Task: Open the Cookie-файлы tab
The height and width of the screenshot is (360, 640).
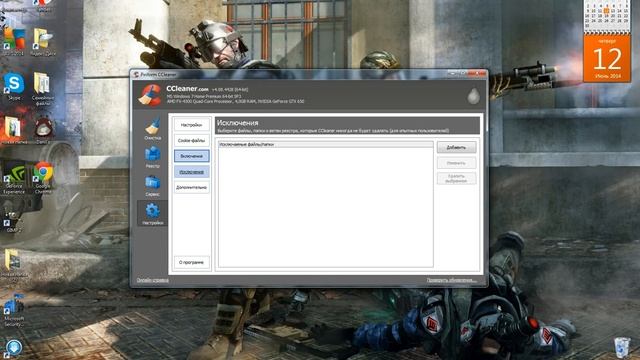Action: [x=191, y=140]
